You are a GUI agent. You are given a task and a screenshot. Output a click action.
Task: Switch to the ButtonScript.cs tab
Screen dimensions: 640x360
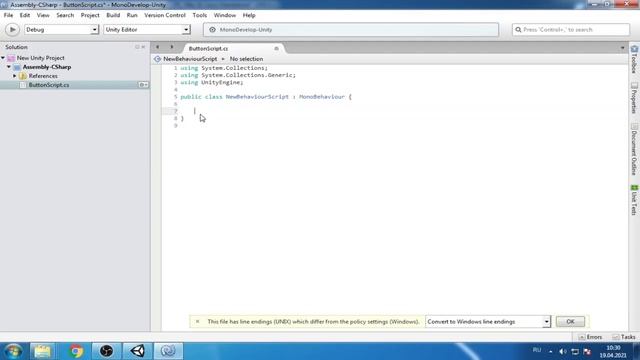[208, 49]
